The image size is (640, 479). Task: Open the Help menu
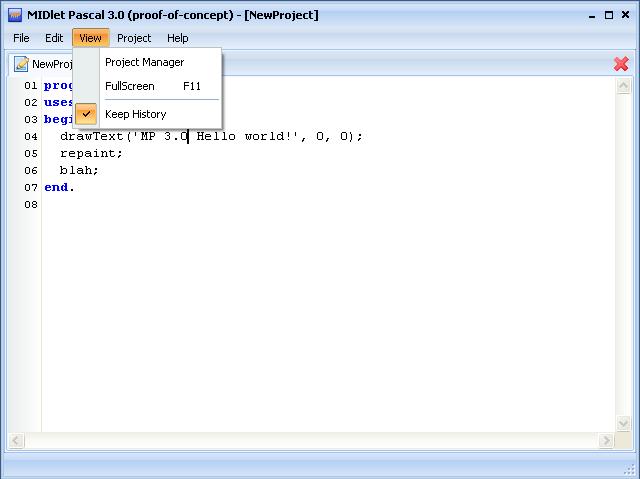[x=177, y=38]
